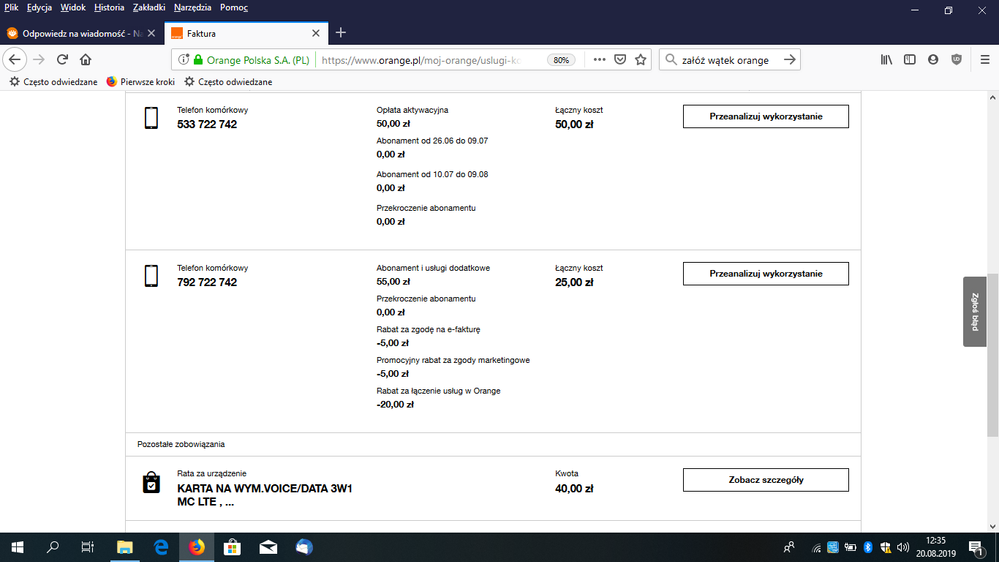
Task: Click the shopping bag icon for Rata za urządzenie
Action: (151, 482)
